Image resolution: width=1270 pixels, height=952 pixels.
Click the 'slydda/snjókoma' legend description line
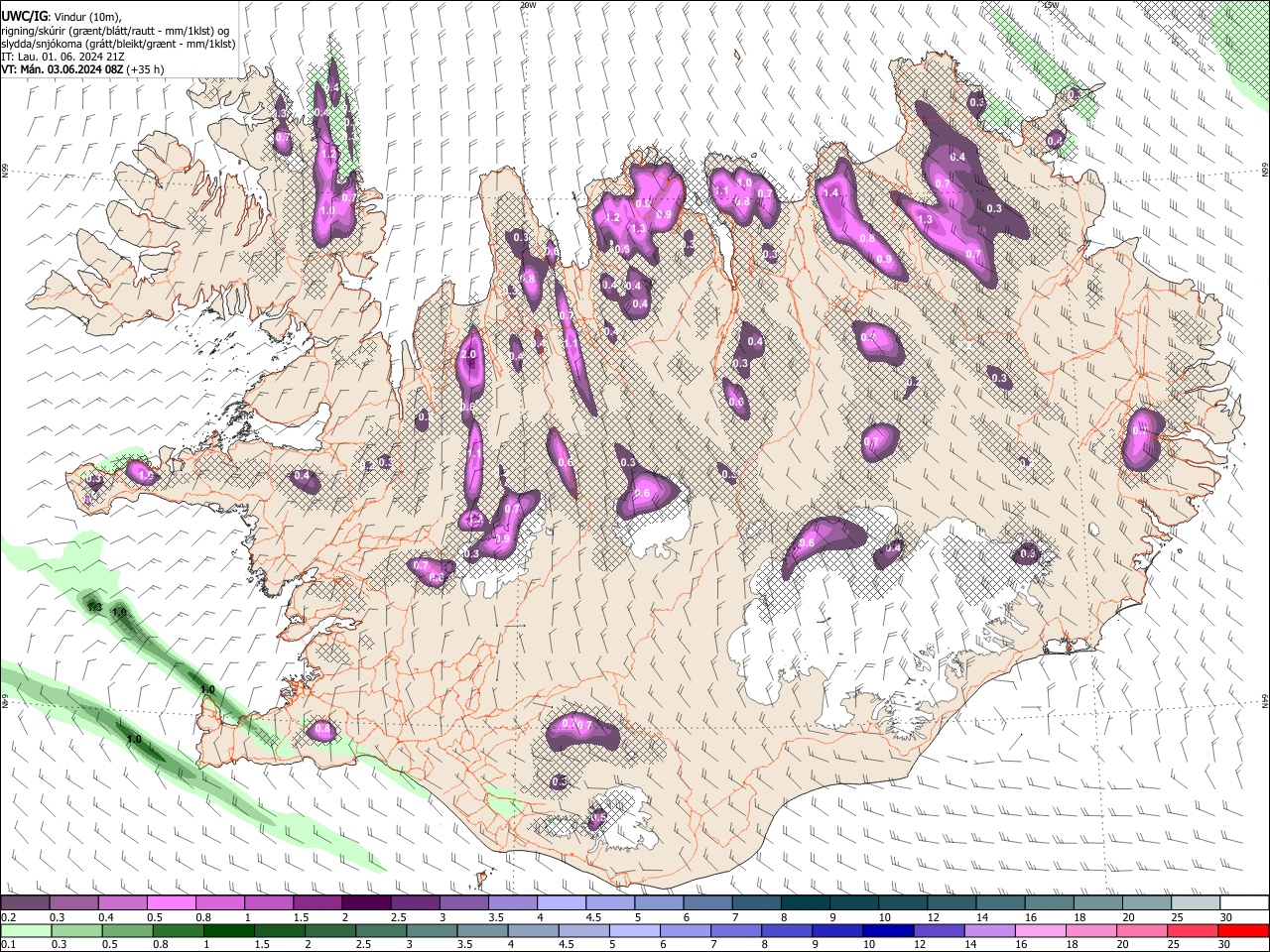[x=119, y=44]
